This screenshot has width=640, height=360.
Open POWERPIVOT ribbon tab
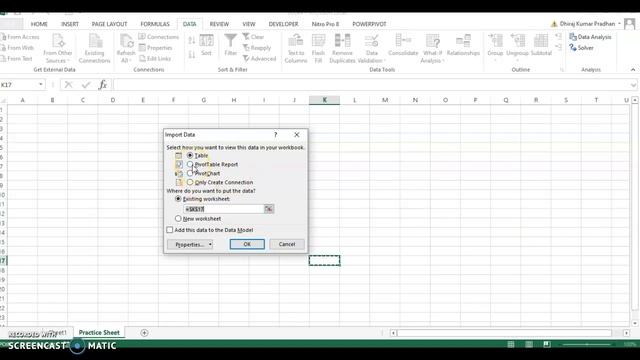(x=369, y=24)
